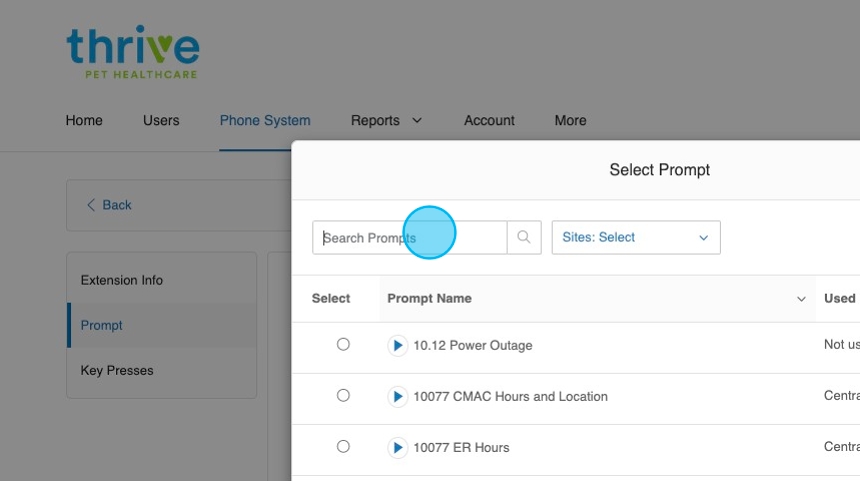Select the 10.12 Power Outage radio button
This screenshot has height=481, width=860.
(343, 345)
